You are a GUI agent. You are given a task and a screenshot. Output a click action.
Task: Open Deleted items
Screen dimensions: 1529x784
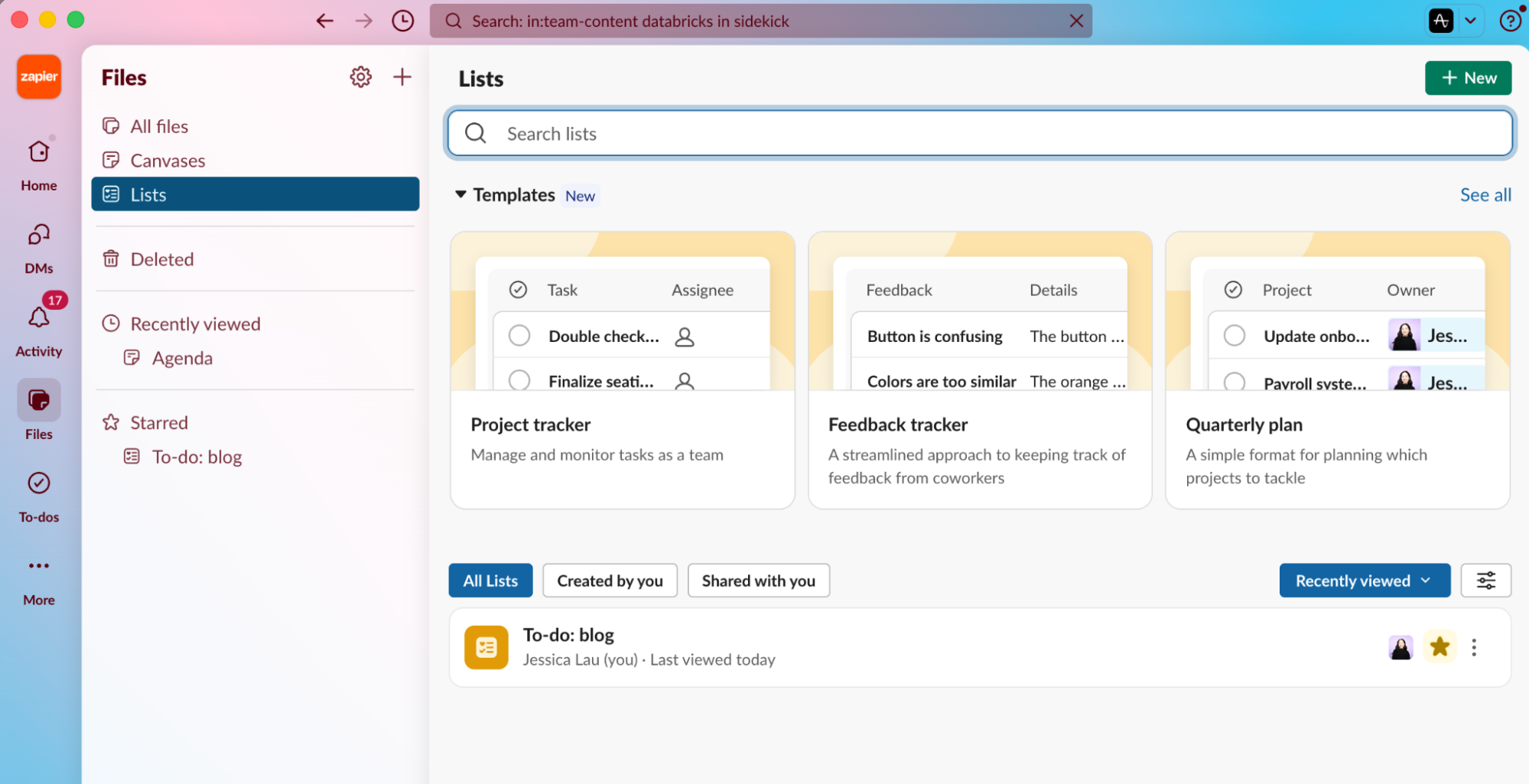point(255,259)
